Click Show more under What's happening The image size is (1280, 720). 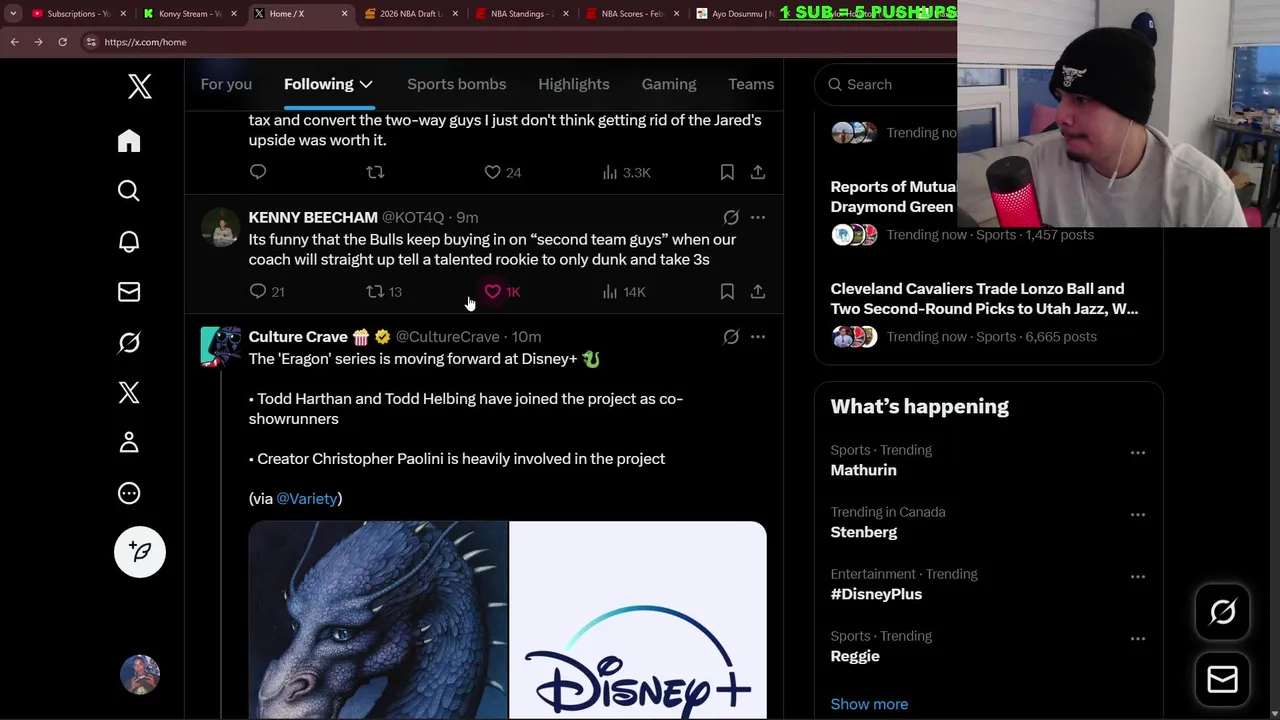click(x=869, y=704)
